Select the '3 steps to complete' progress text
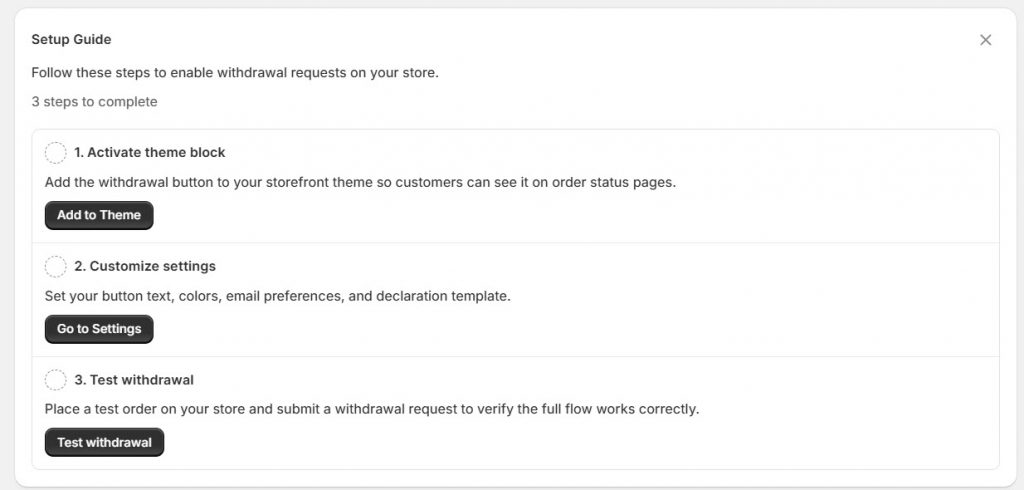Screen dimensions: 1024x490 click(94, 102)
